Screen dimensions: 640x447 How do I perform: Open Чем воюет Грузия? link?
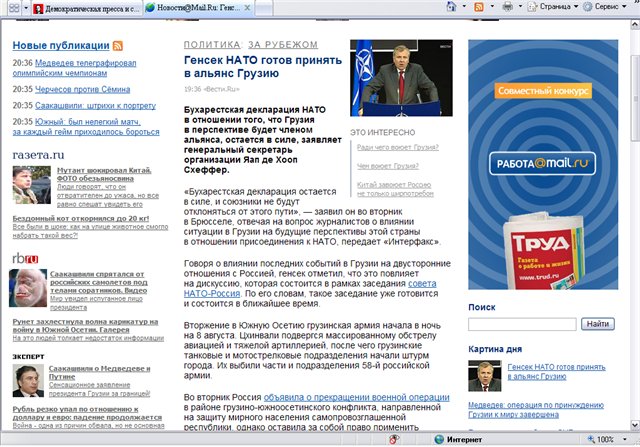coord(388,166)
